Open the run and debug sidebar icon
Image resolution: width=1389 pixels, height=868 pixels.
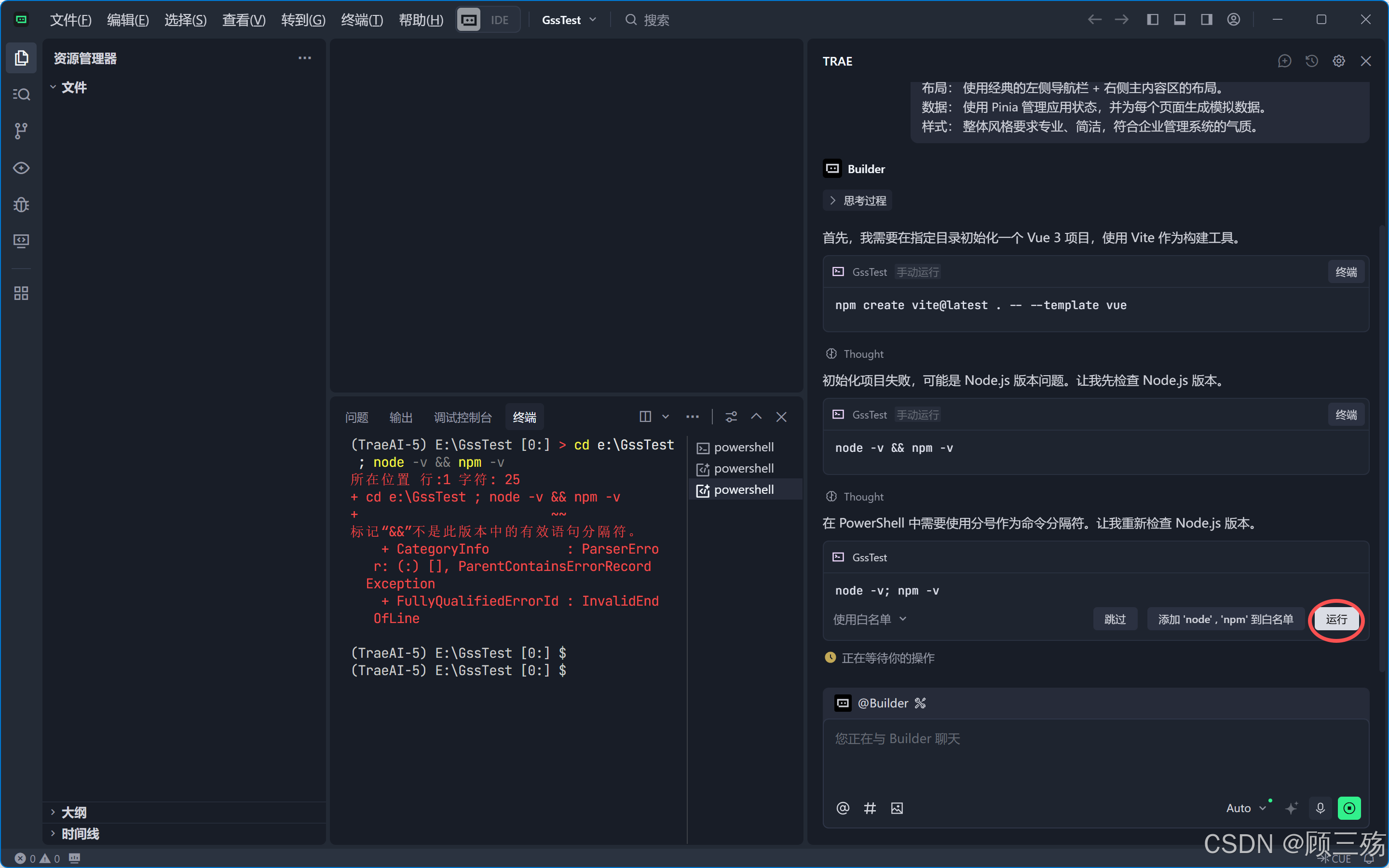(x=21, y=204)
